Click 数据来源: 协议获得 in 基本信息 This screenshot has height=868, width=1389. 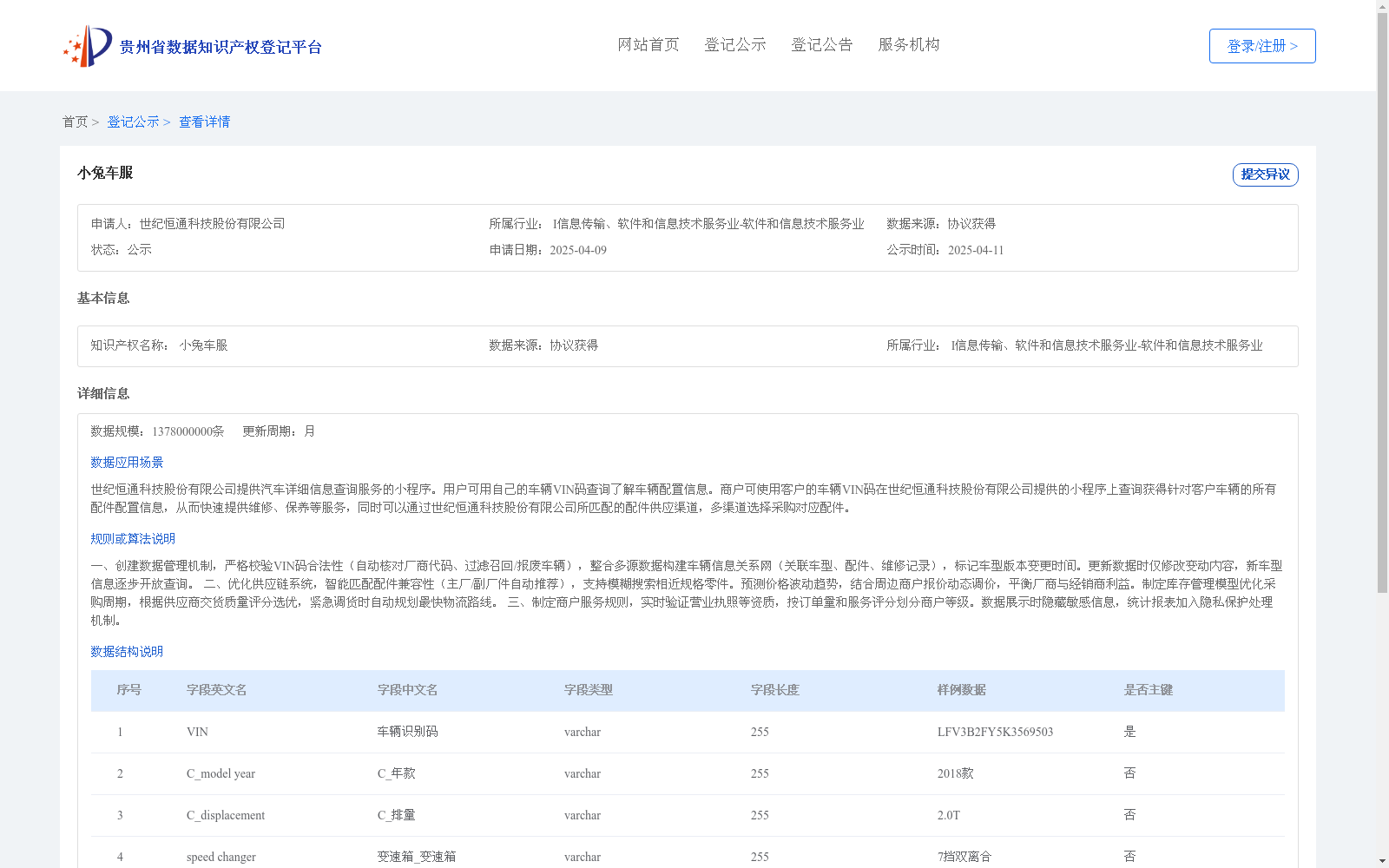coord(543,345)
